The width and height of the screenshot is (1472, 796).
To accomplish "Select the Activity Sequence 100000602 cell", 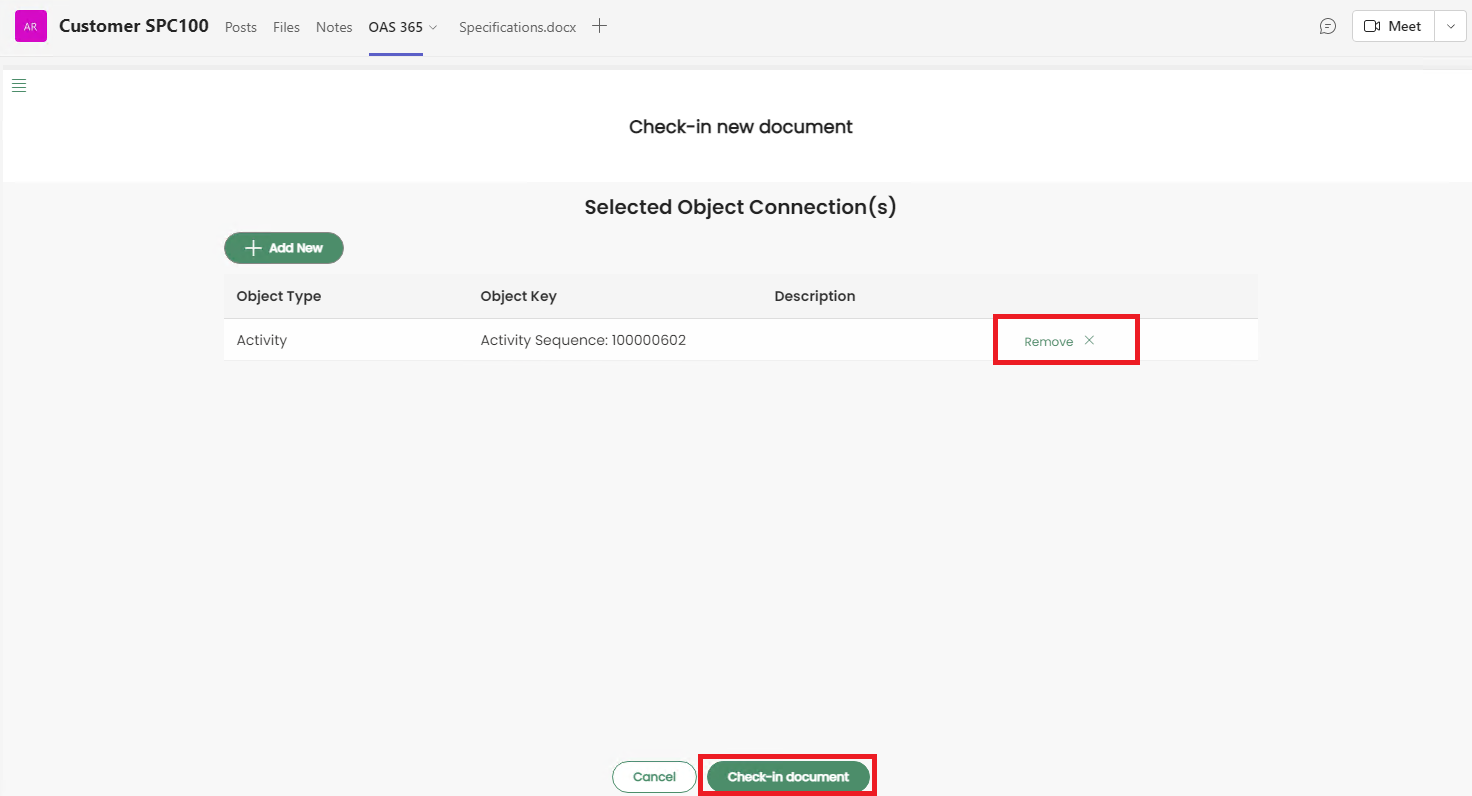I will click(583, 340).
